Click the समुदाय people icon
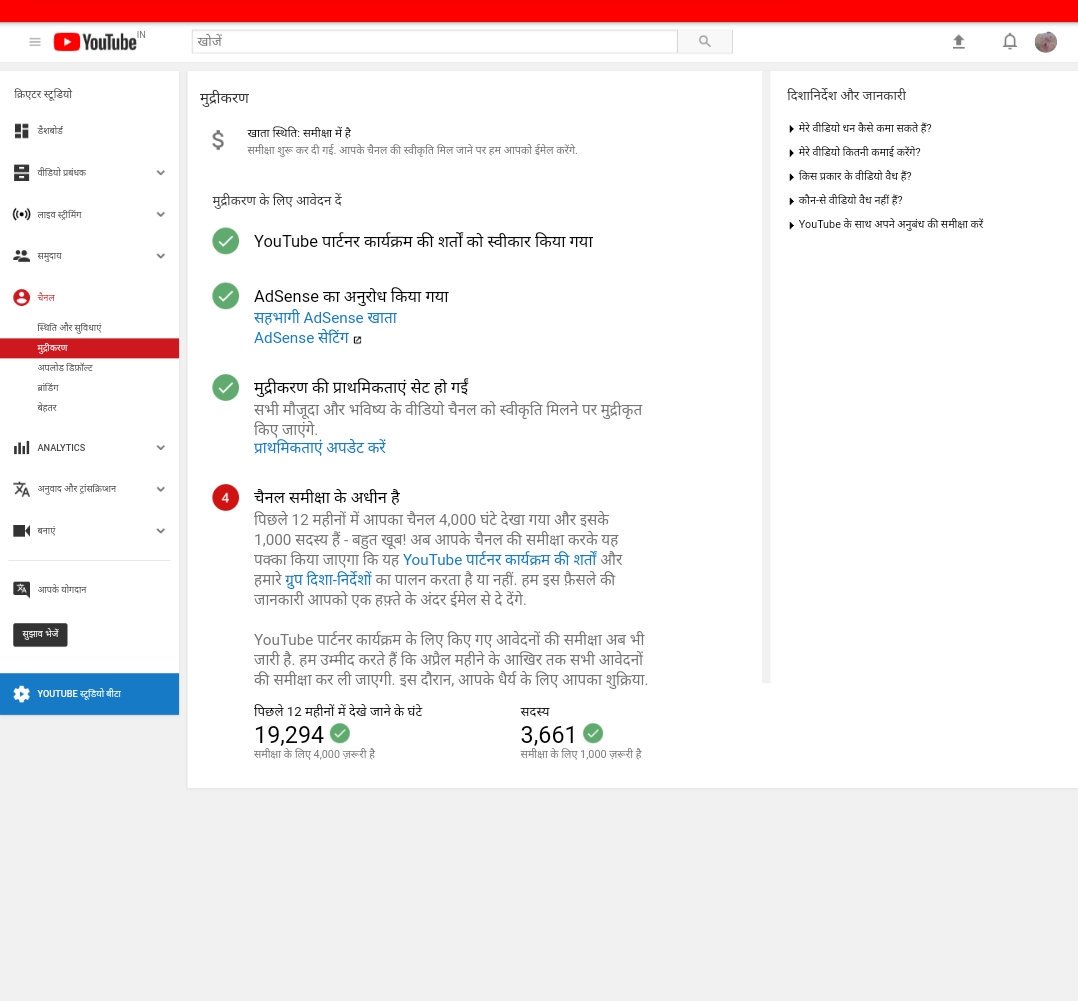Screen dimensions: 1078x1001 coord(21,256)
